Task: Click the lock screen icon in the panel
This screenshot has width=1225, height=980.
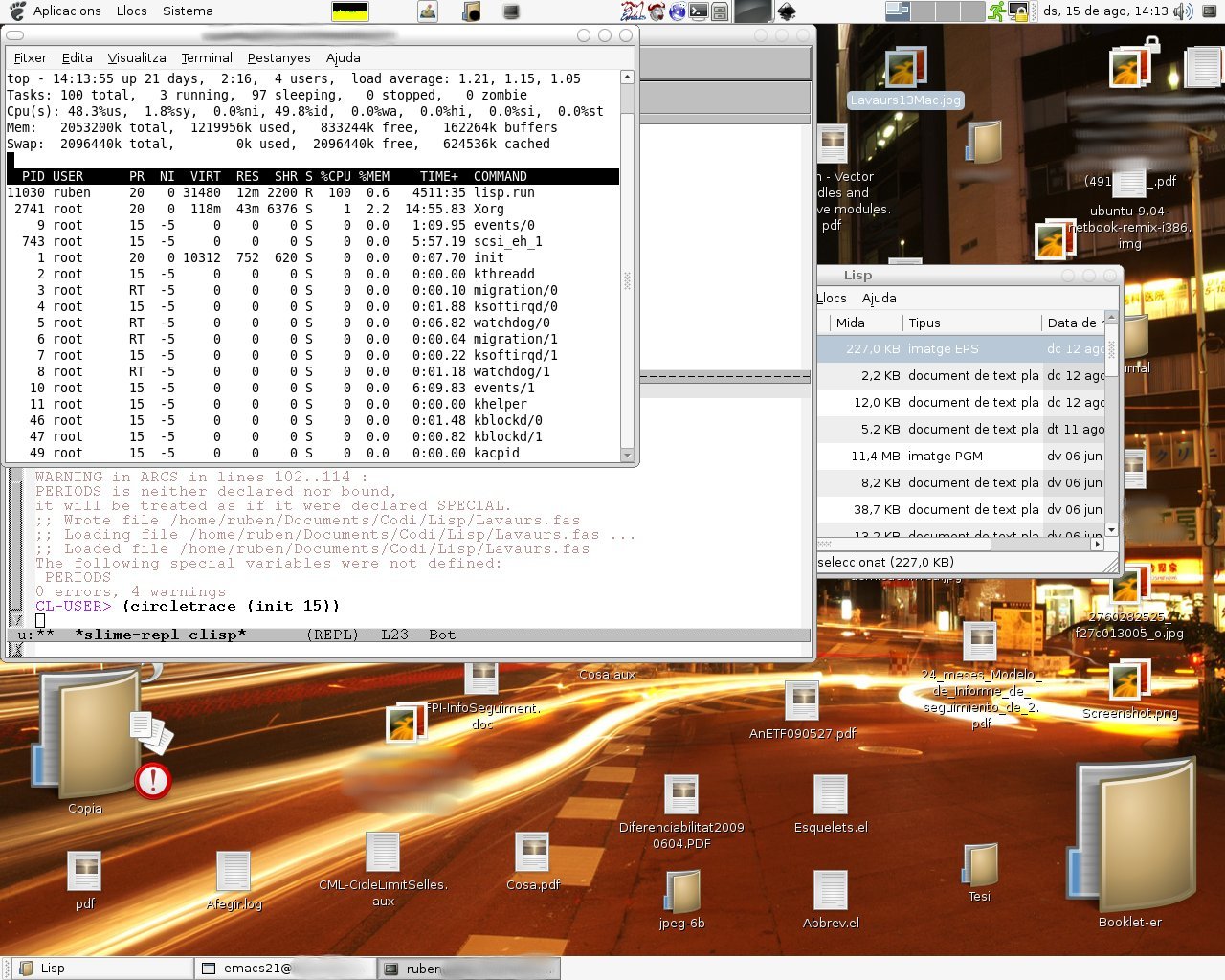Action: pos(1019,11)
